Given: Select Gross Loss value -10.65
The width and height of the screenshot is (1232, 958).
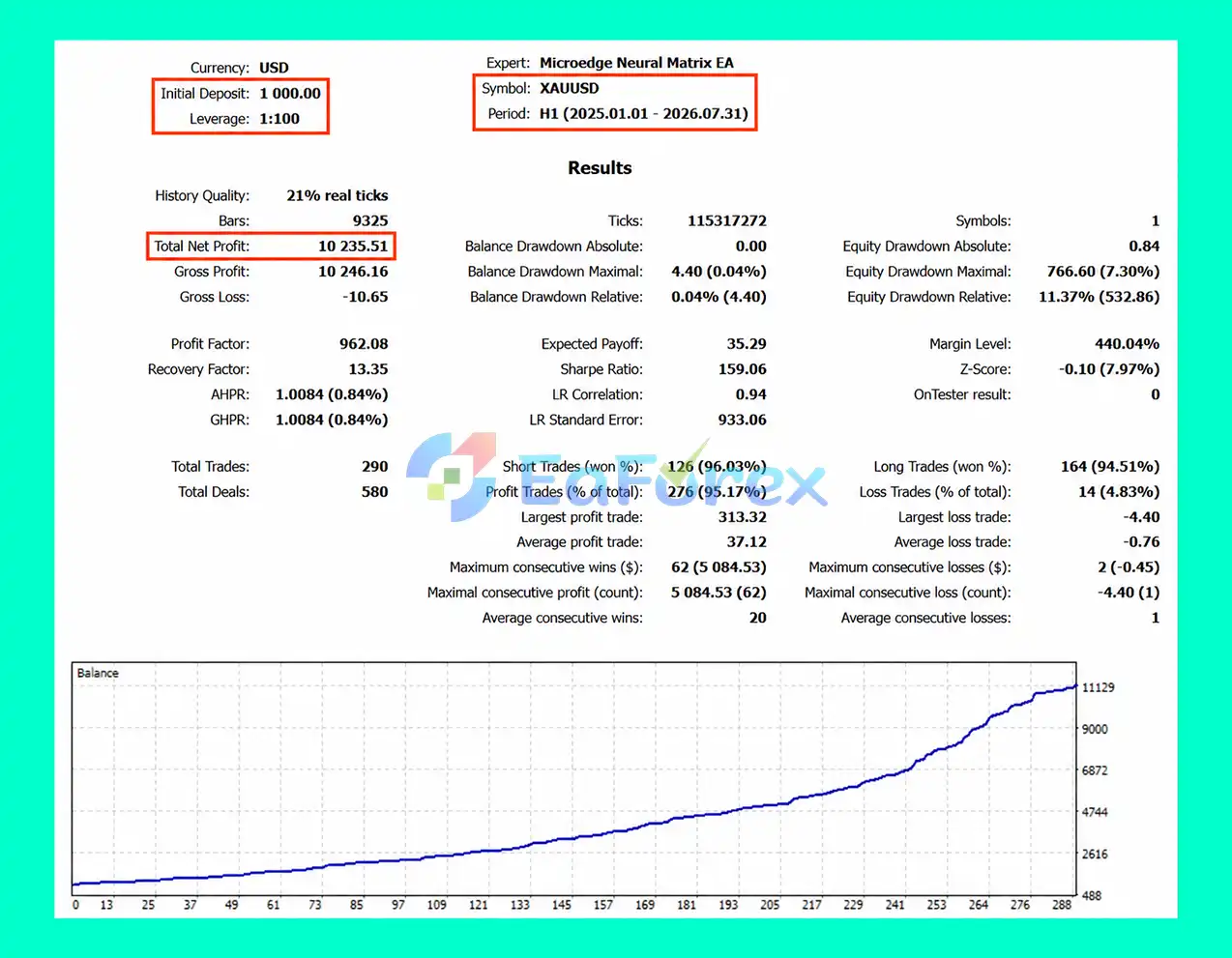Looking at the screenshot, I should point(366,297).
